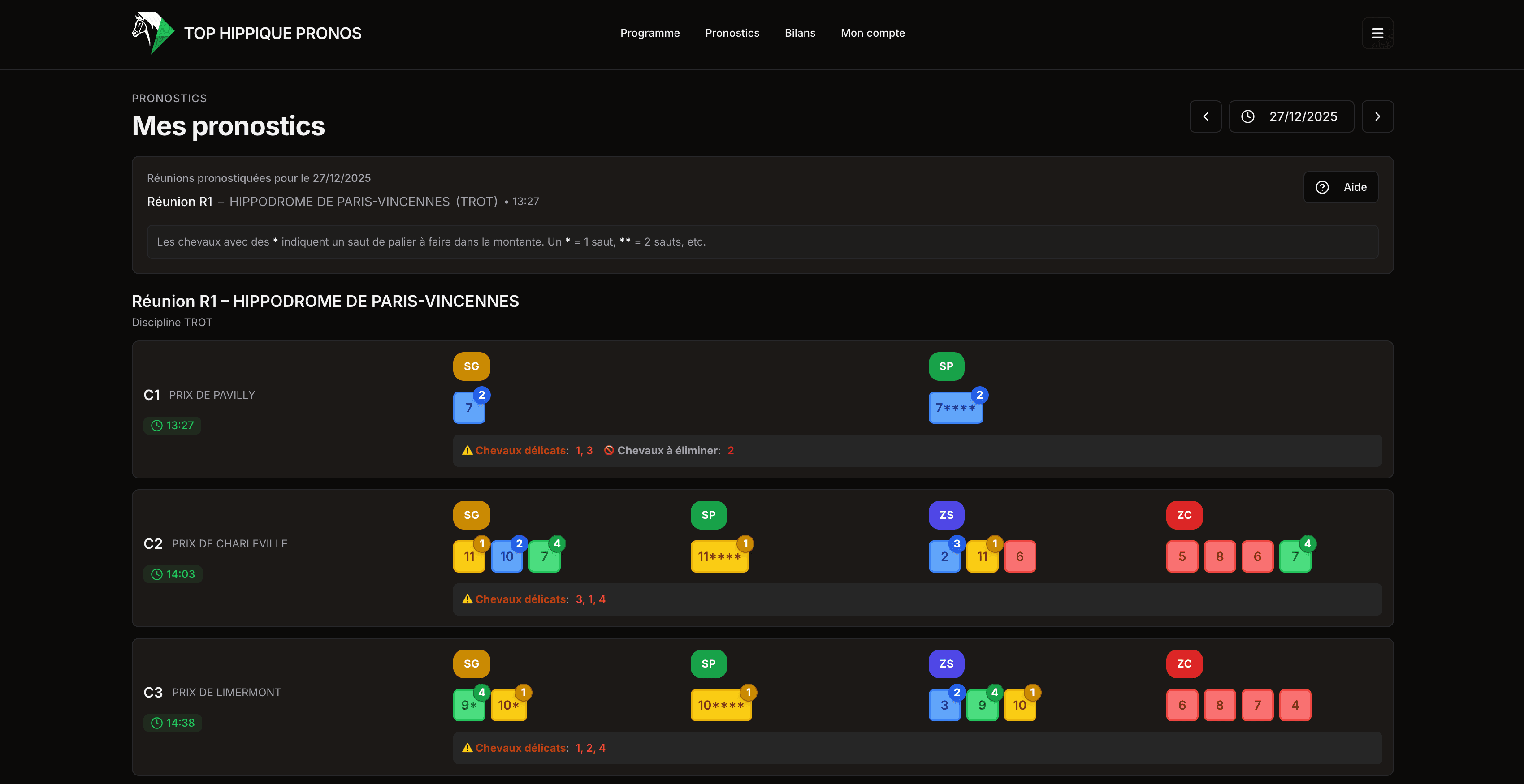
Task: Click the SG badge in race C1
Action: (471, 366)
